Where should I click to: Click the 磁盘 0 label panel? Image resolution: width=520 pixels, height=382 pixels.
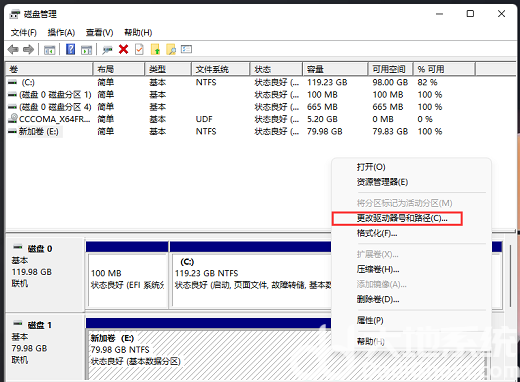pos(45,274)
